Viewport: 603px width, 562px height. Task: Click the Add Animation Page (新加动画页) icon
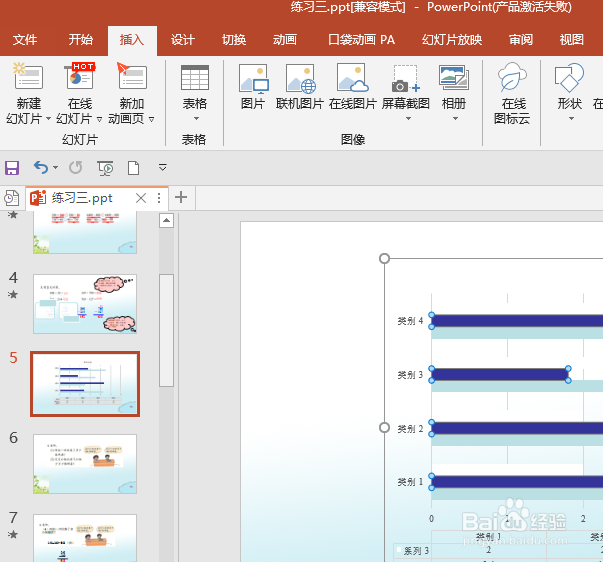click(x=132, y=77)
